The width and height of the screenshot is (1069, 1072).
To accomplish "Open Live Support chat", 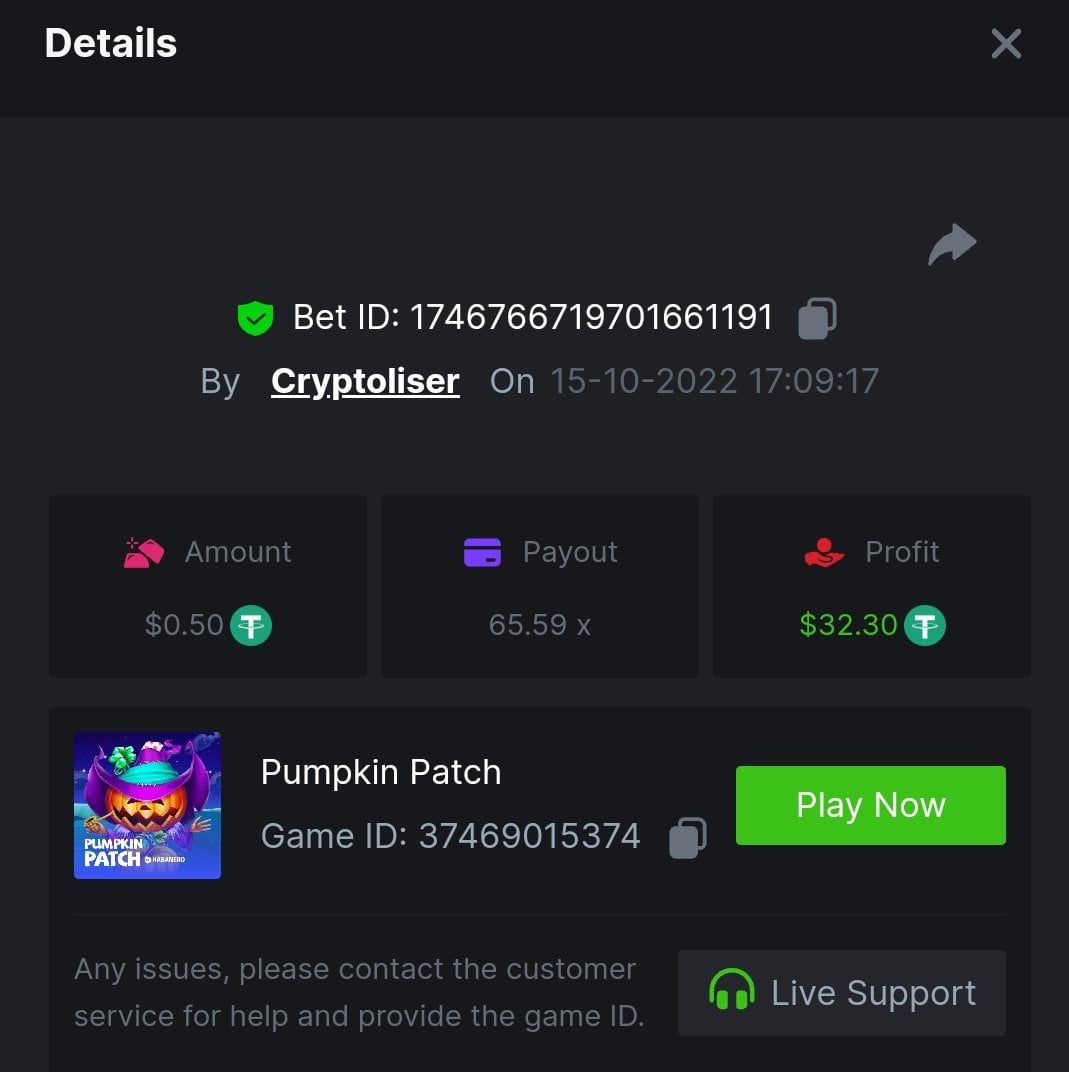I will [841, 993].
